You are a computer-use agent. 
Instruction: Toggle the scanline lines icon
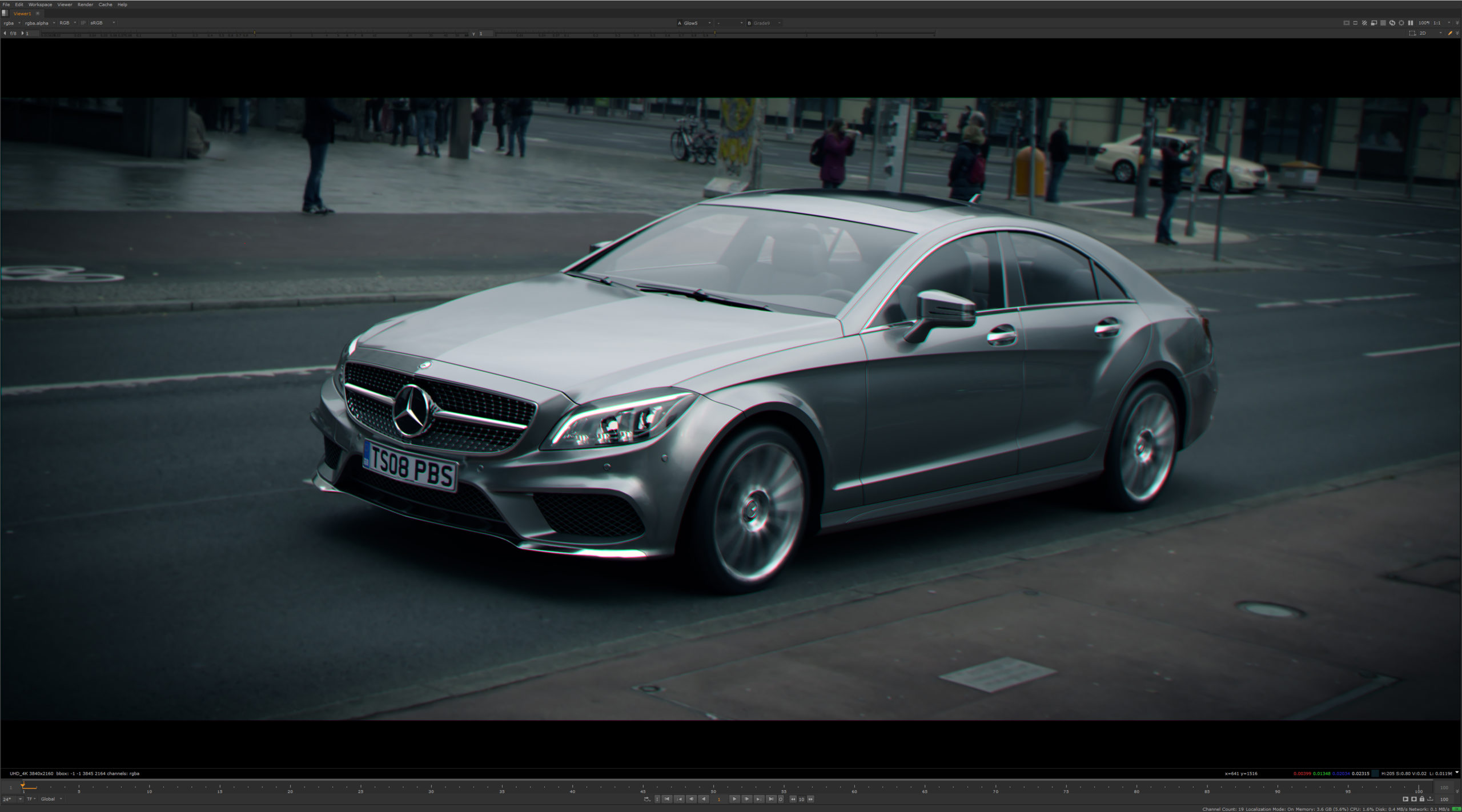coord(1383,23)
